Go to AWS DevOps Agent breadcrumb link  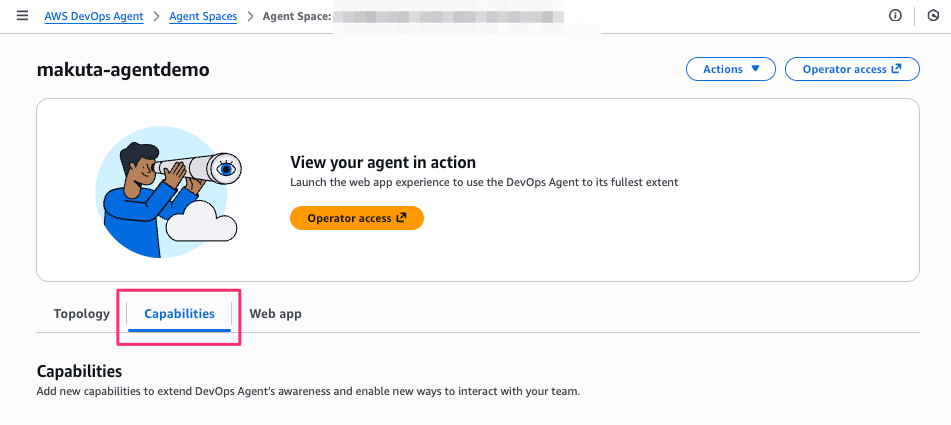(x=94, y=17)
